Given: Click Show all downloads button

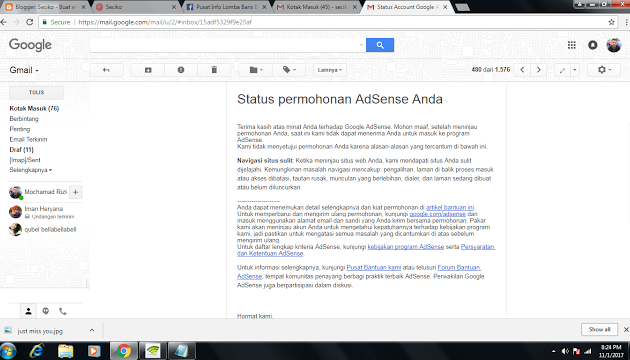Looking at the screenshot, I should pyautogui.click(x=599, y=329).
